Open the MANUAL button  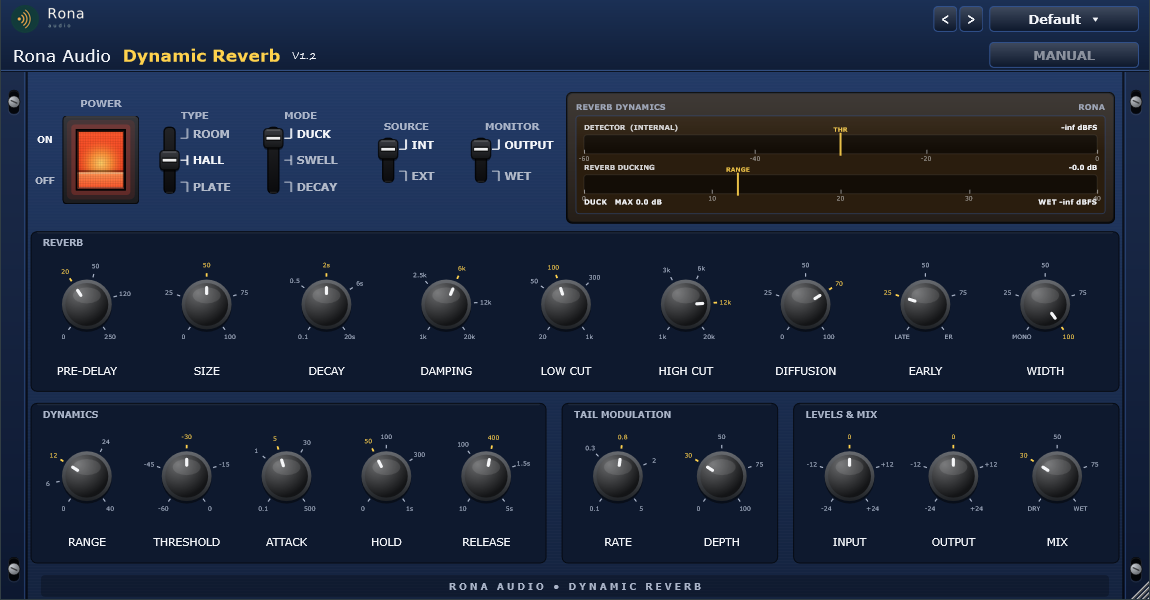pyautogui.click(x=1063, y=55)
